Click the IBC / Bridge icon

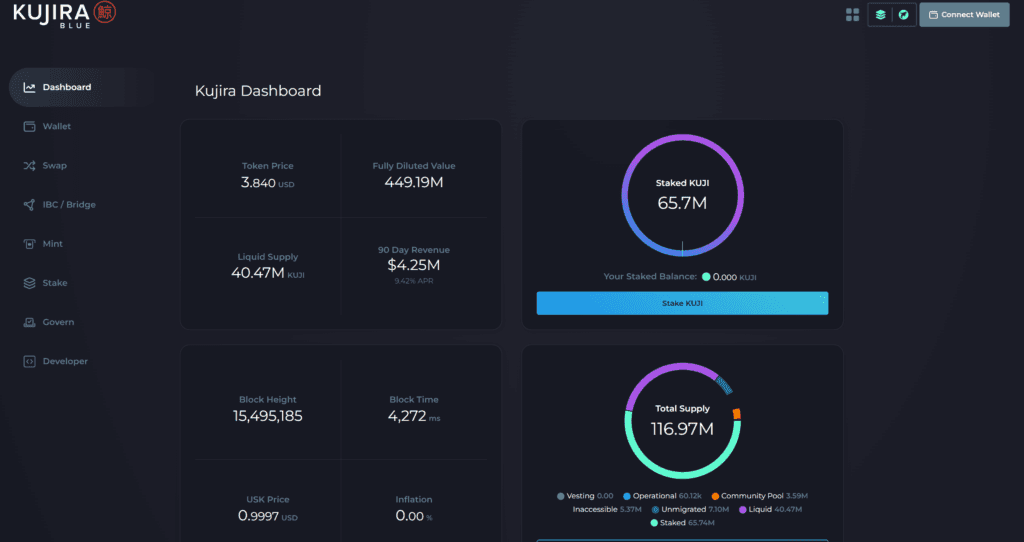point(29,205)
